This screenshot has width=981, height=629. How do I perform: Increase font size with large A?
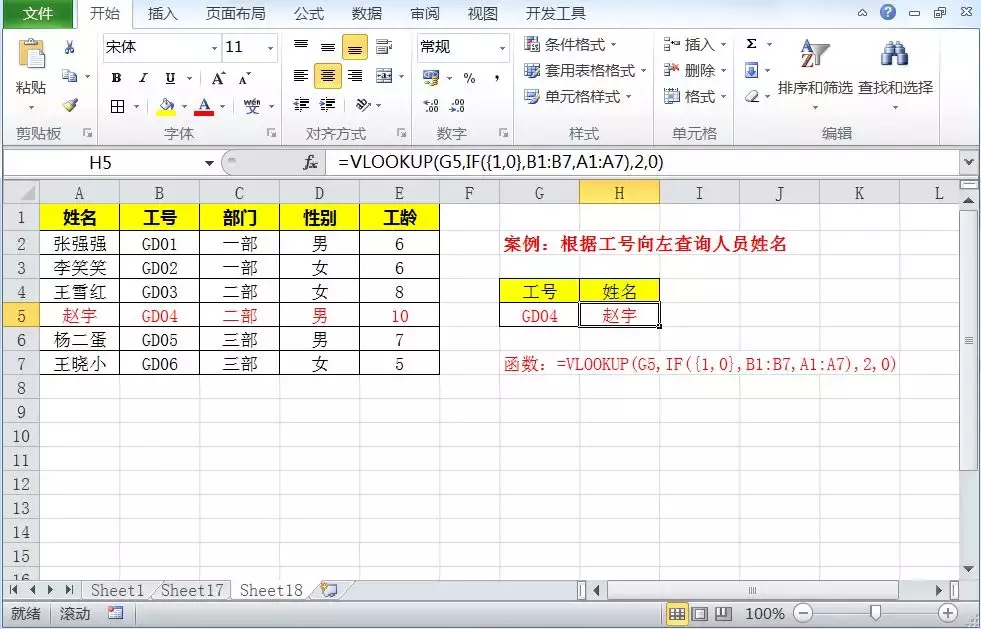218,78
